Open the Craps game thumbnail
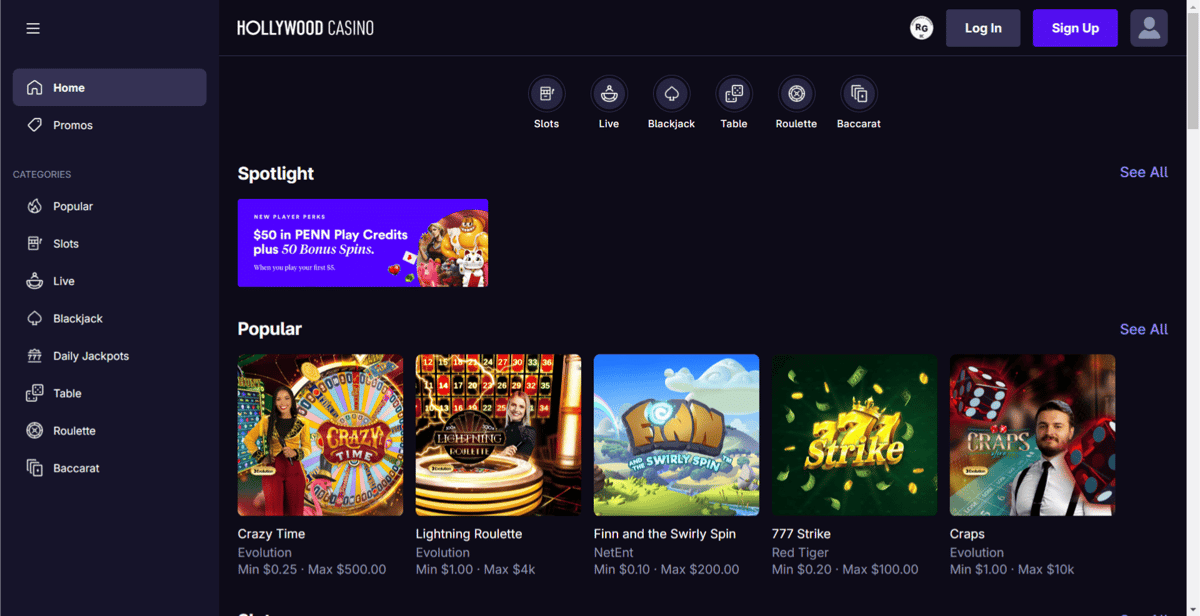 point(1033,435)
